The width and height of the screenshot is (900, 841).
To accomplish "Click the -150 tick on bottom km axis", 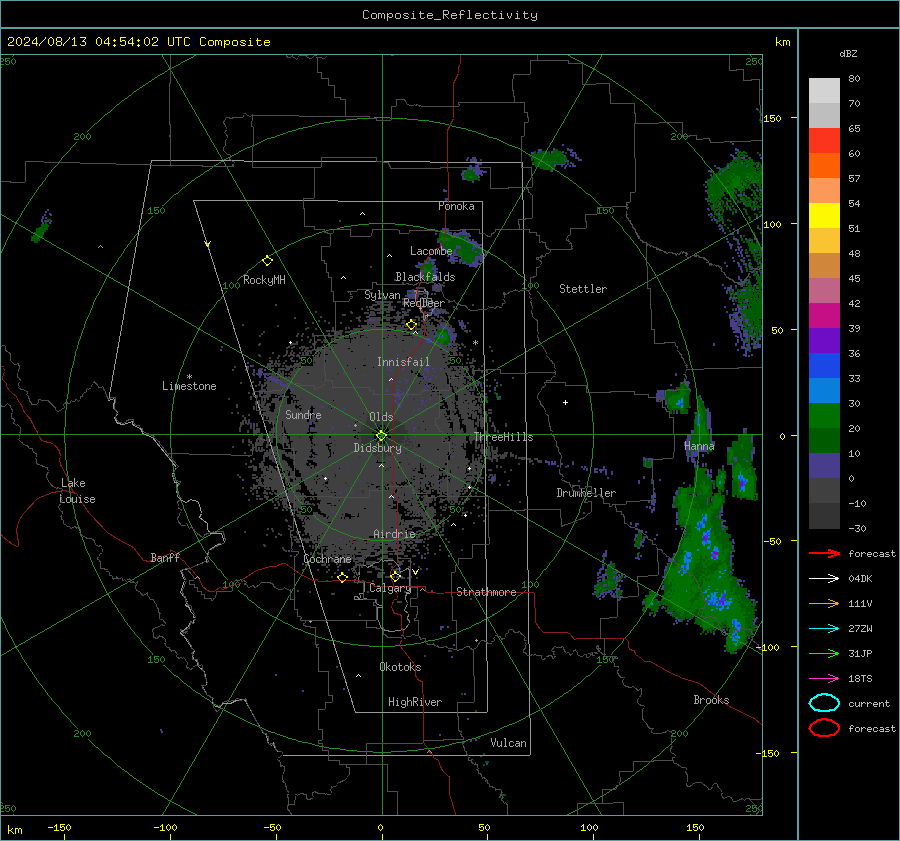I will 59,827.
